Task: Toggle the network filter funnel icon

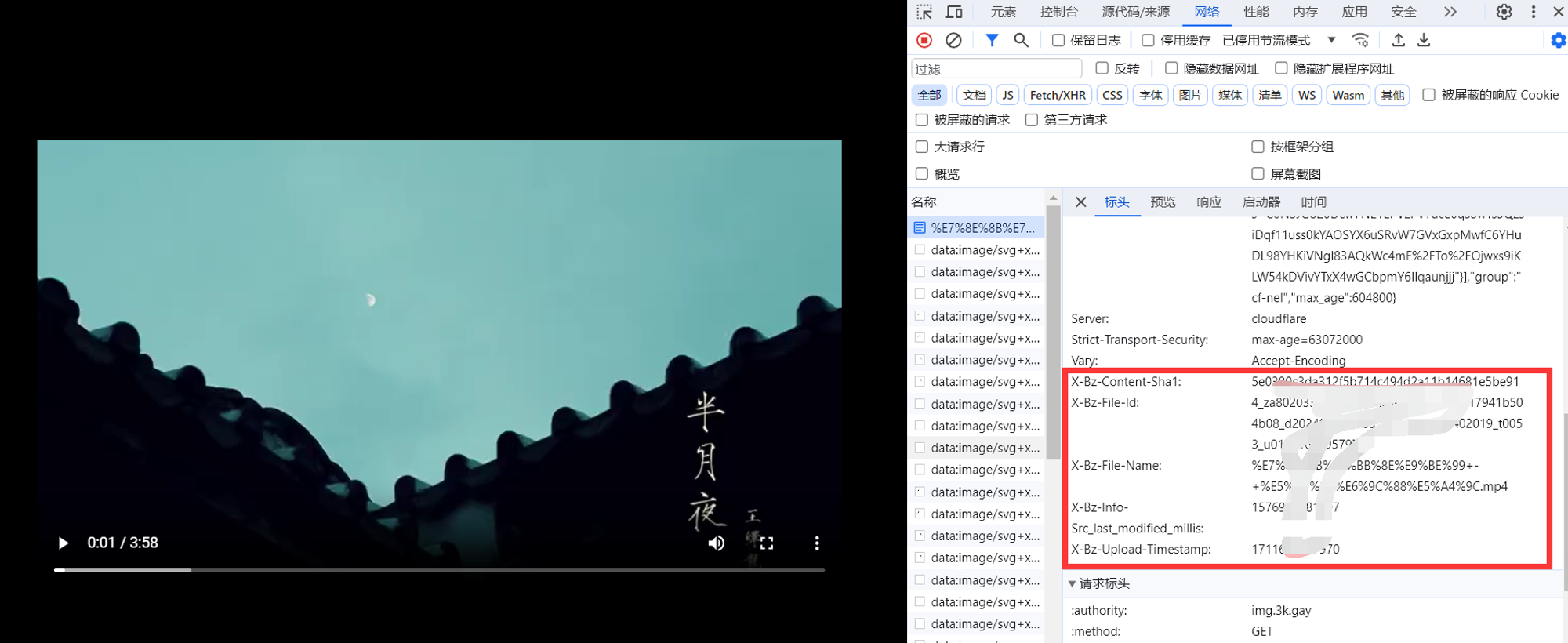Action: point(992,40)
